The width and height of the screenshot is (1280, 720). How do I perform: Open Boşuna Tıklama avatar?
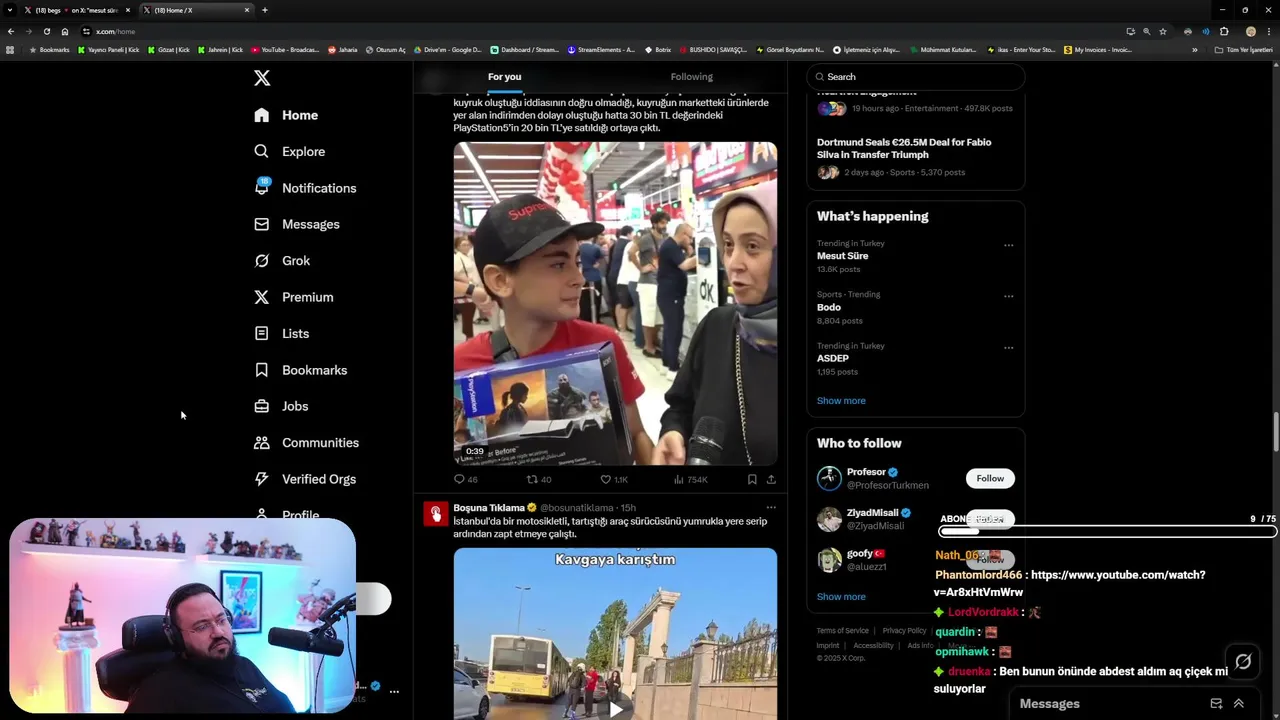[435, 514]
